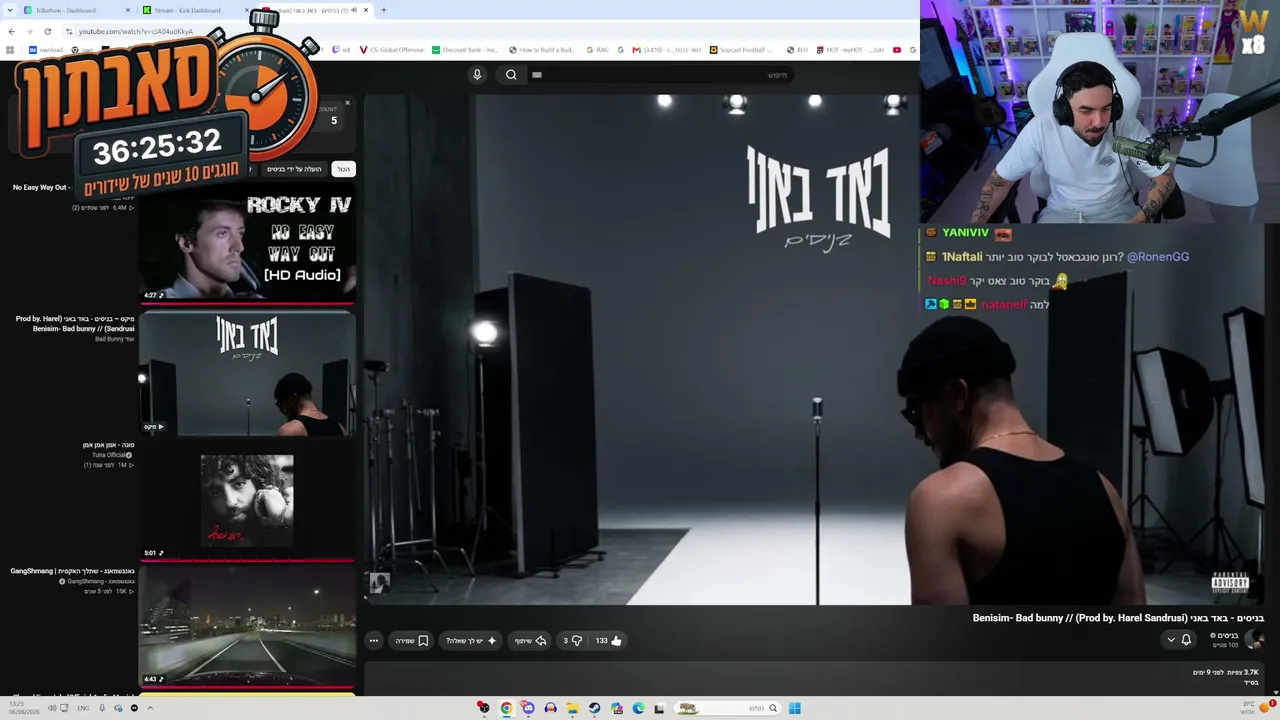Click the system tray microphone icon
The image size is (1280, 720).
(x=102, y=708)
